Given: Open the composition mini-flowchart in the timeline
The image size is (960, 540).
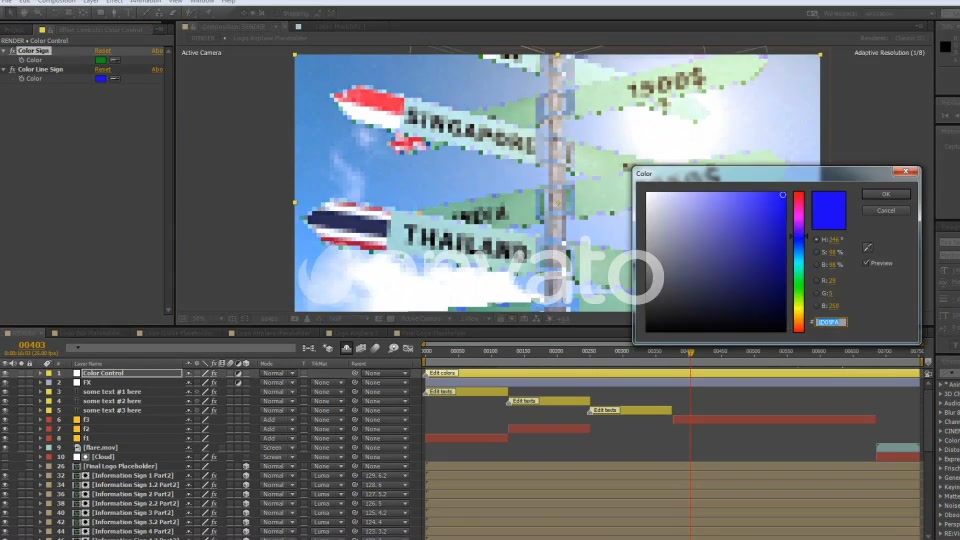Looking at the screenshot, I should point(309,348).
